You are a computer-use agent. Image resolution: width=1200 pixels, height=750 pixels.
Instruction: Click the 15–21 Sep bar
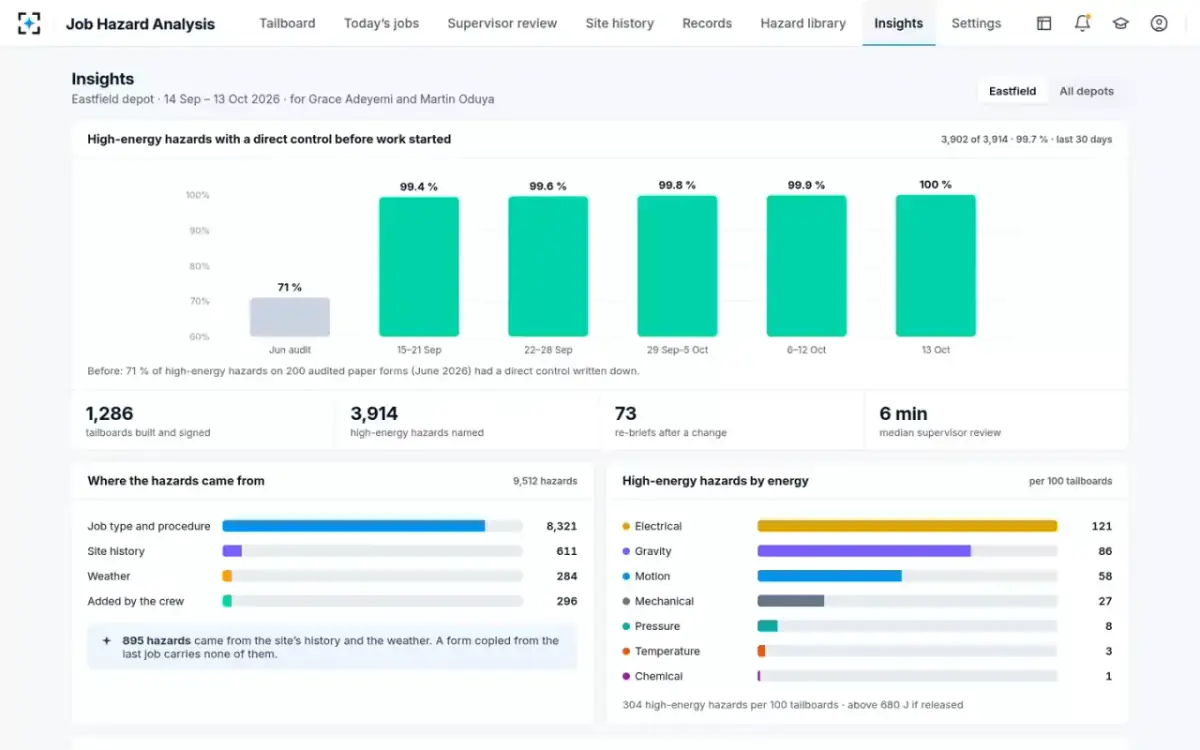tap(419, 266)
